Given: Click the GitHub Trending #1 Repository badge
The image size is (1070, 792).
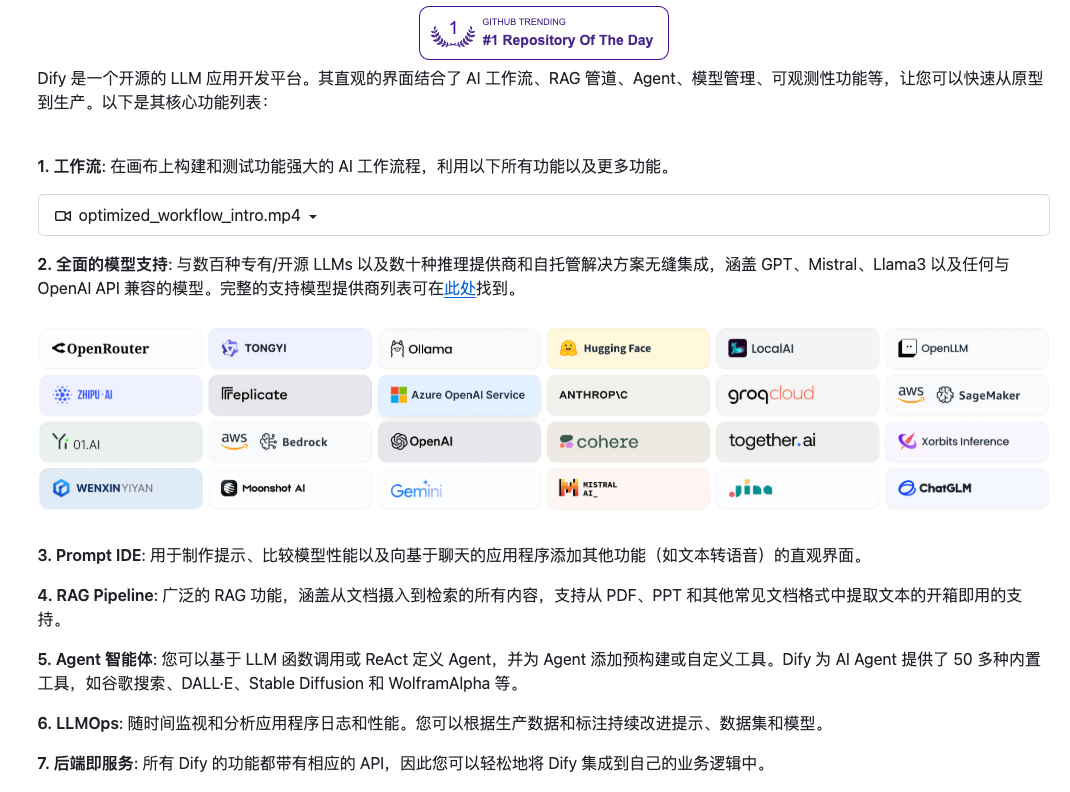Looking at the screenshot, I should [x=543, y=33].
